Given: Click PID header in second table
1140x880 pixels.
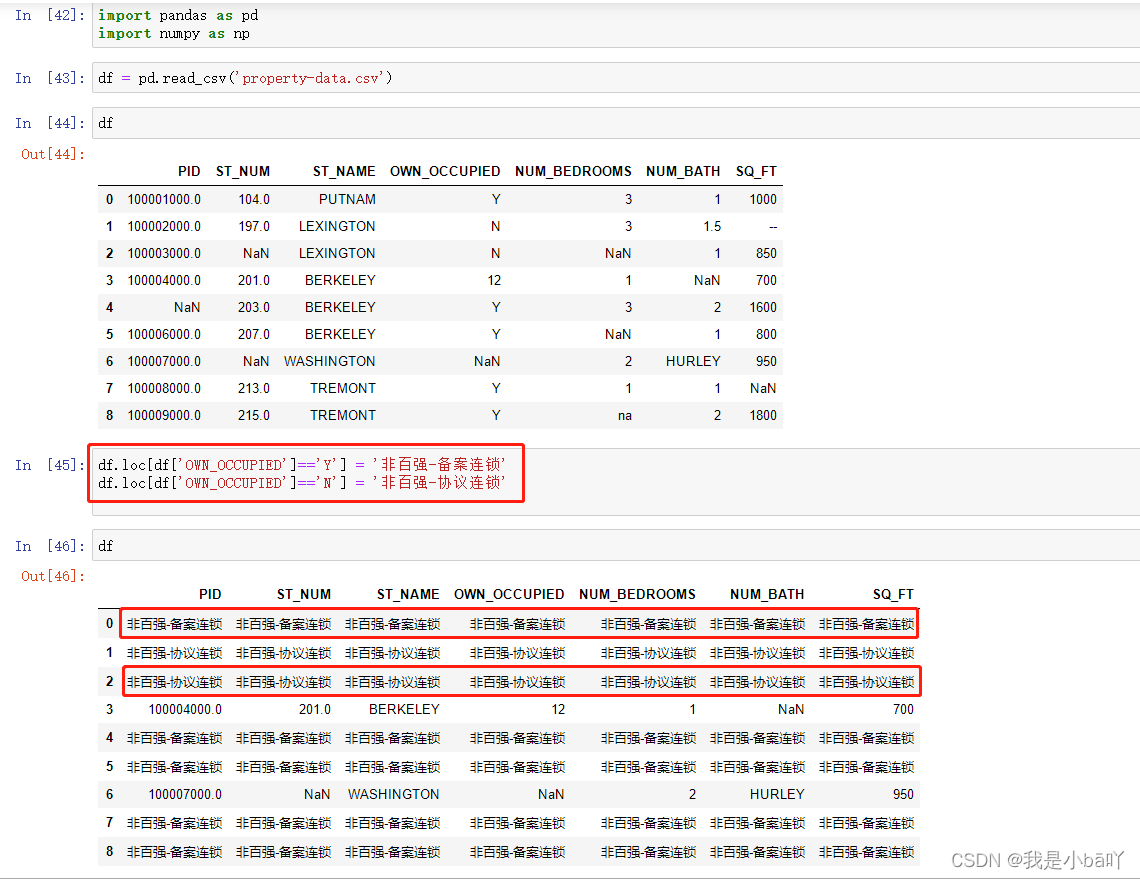Looking at the screenshot, I should tap(210, 594).
